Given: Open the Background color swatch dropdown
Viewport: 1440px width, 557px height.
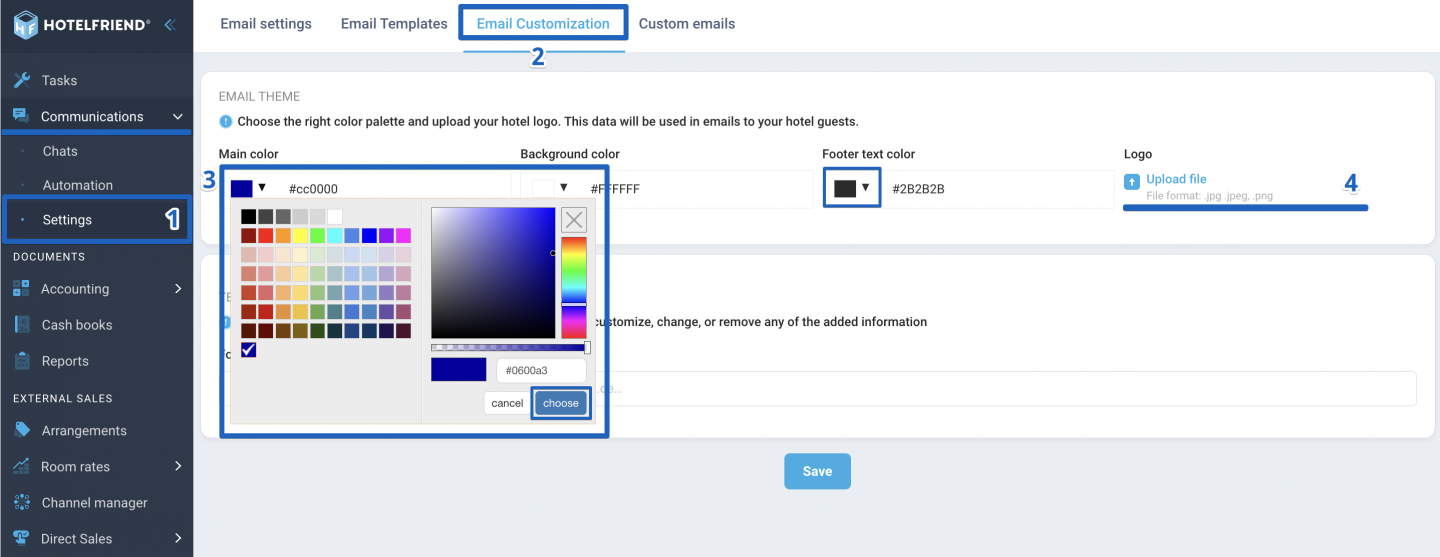Looking at the screenshot, I should 551,188.
